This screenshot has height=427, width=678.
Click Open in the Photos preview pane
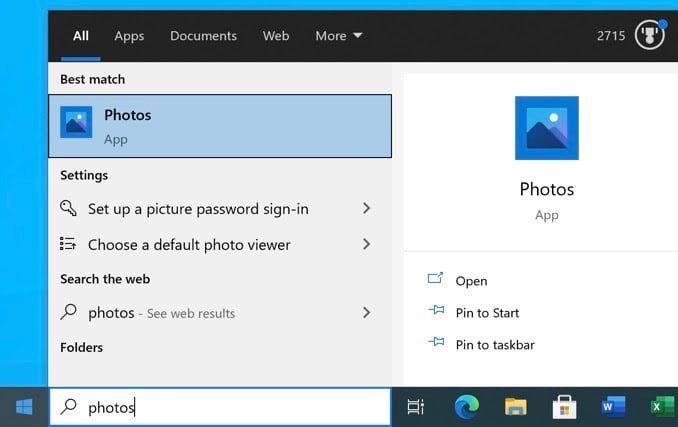pos(470,281)
